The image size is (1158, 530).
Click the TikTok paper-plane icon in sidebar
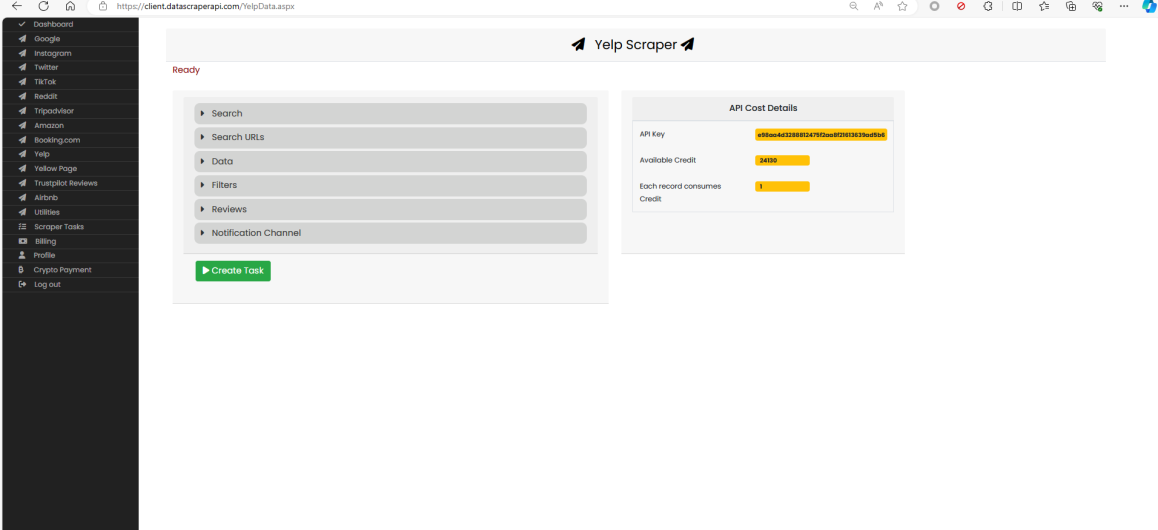click(x=22, y=82)
